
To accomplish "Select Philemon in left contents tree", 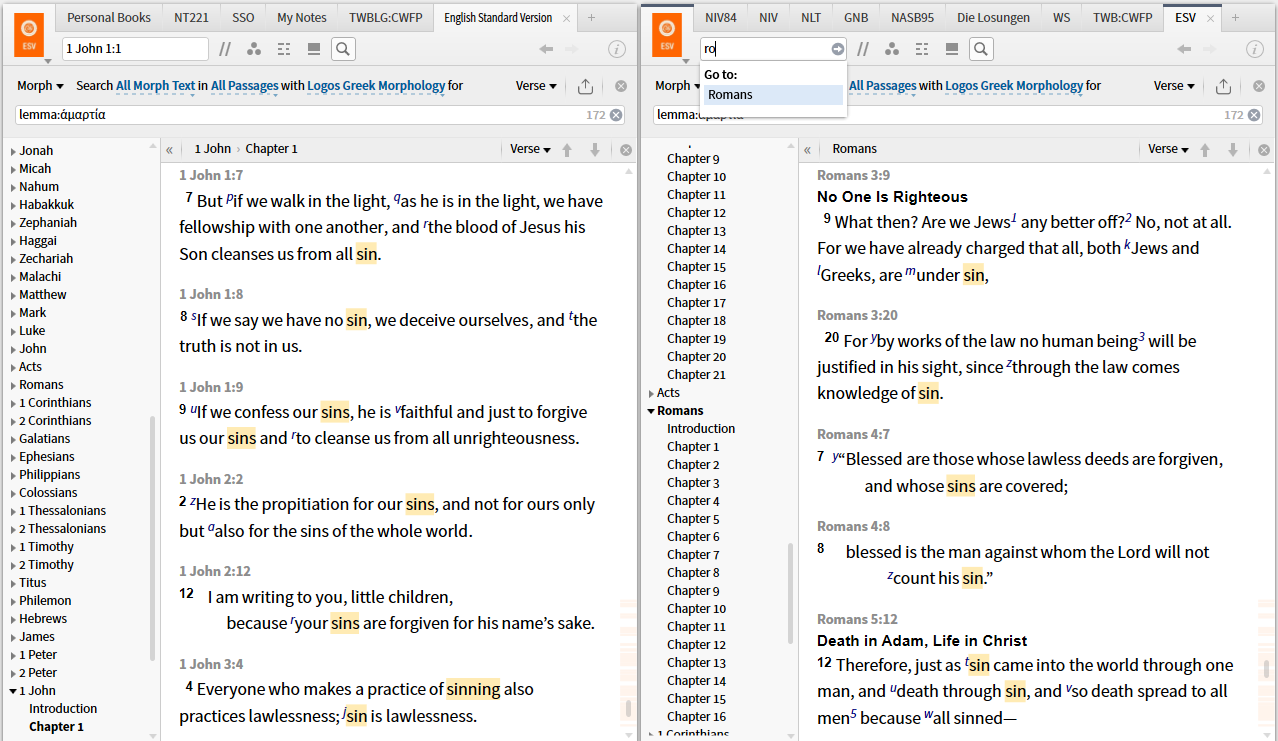I will [45, 601].
